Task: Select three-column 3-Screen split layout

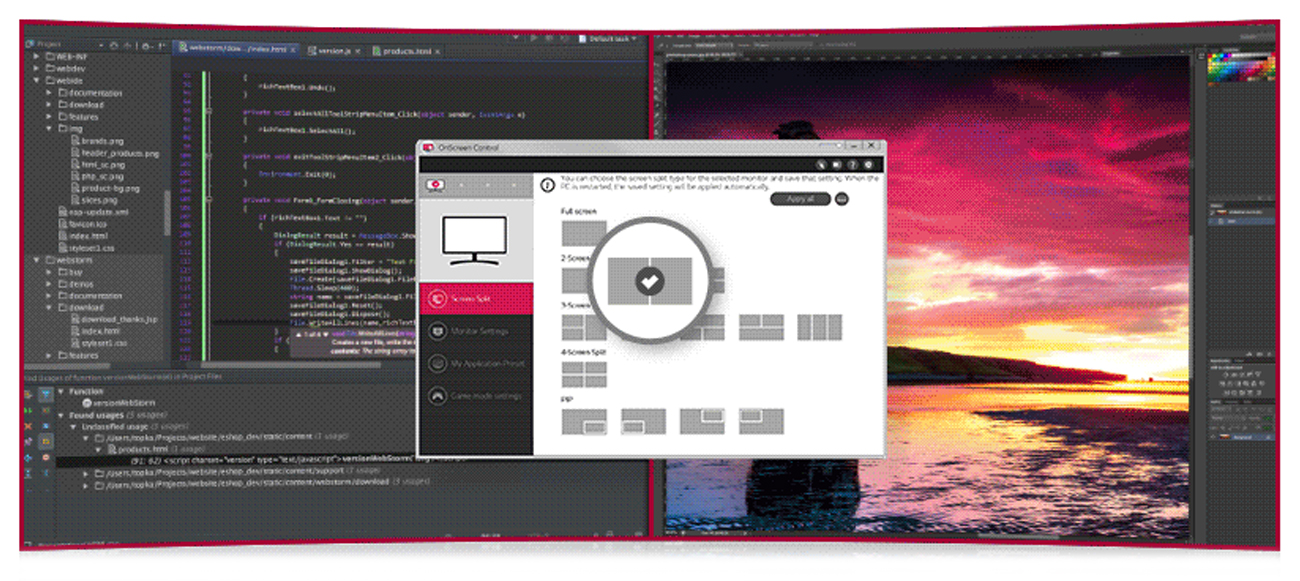Action: 819,327
